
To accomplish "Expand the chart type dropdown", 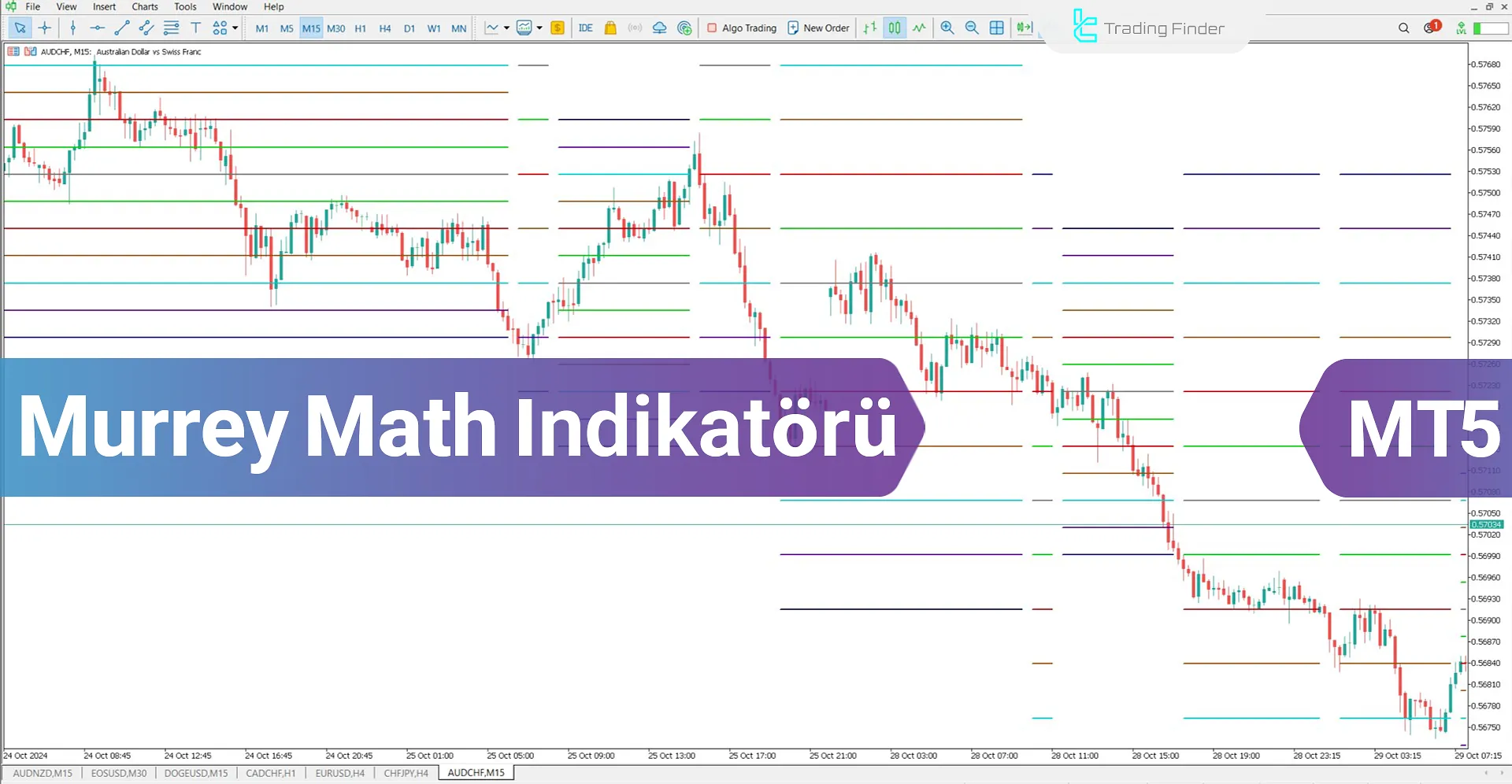I will click(x=506, y=28).
